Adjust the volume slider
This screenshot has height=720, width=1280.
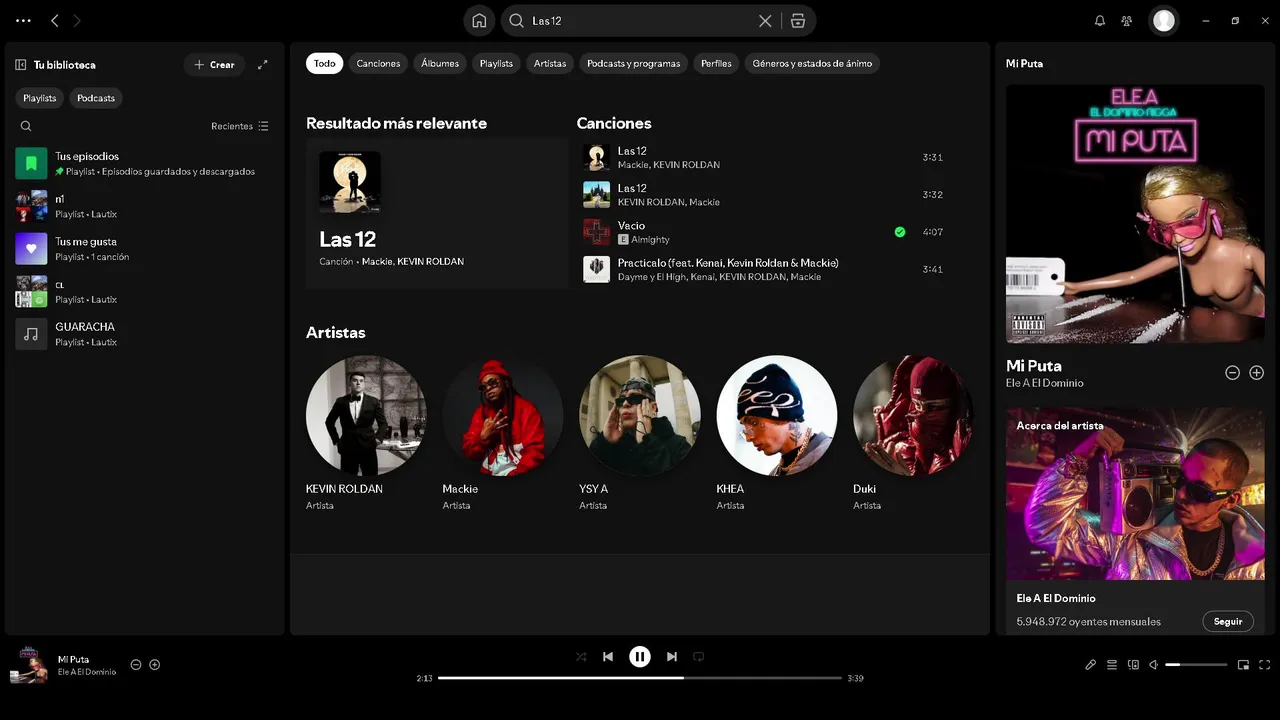pos(1196,665)
